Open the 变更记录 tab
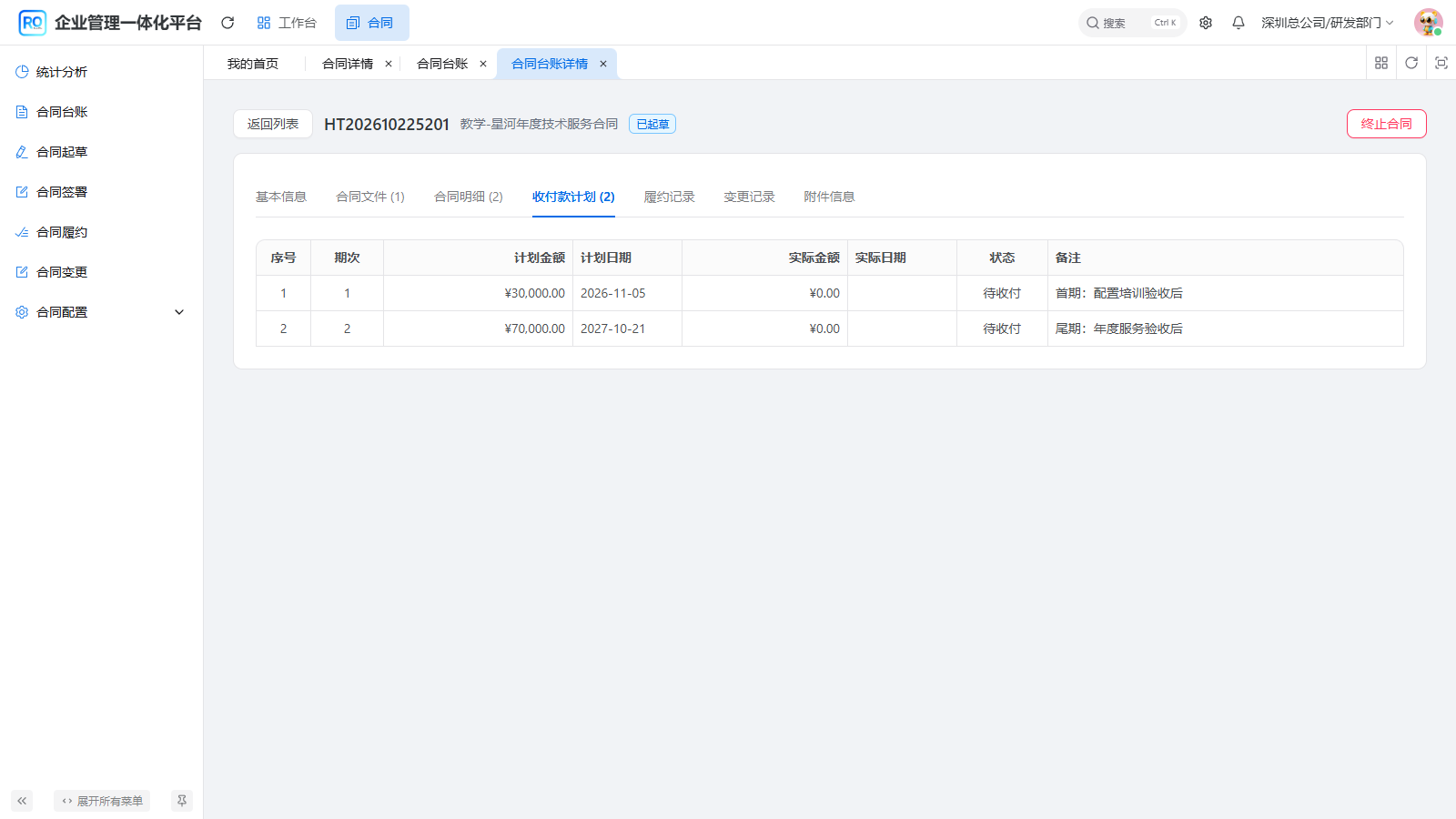 click(749, 197)
